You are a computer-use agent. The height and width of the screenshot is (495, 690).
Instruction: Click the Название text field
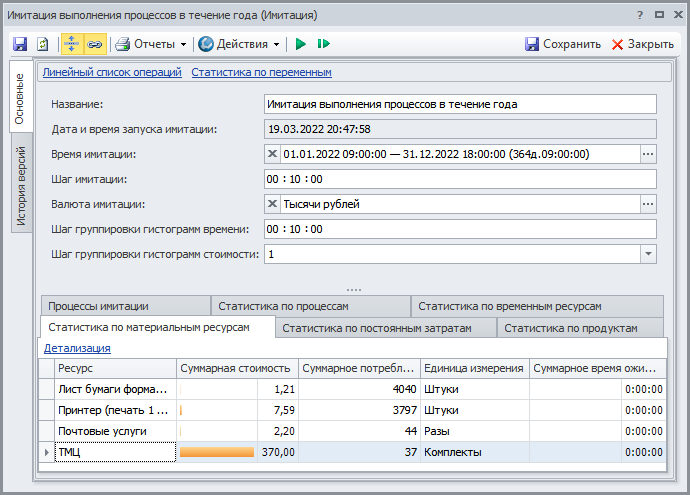459,104
